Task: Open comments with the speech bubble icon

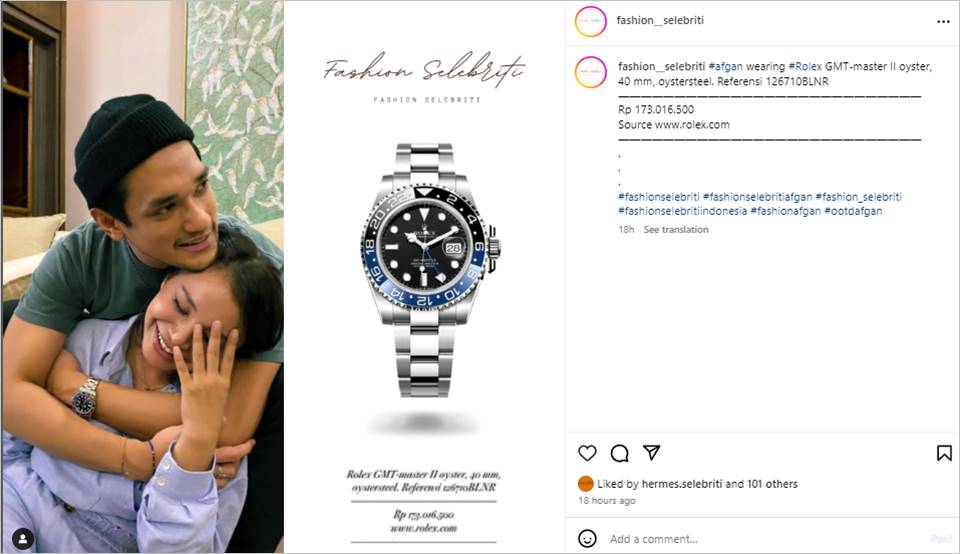Action: (620, 453)
